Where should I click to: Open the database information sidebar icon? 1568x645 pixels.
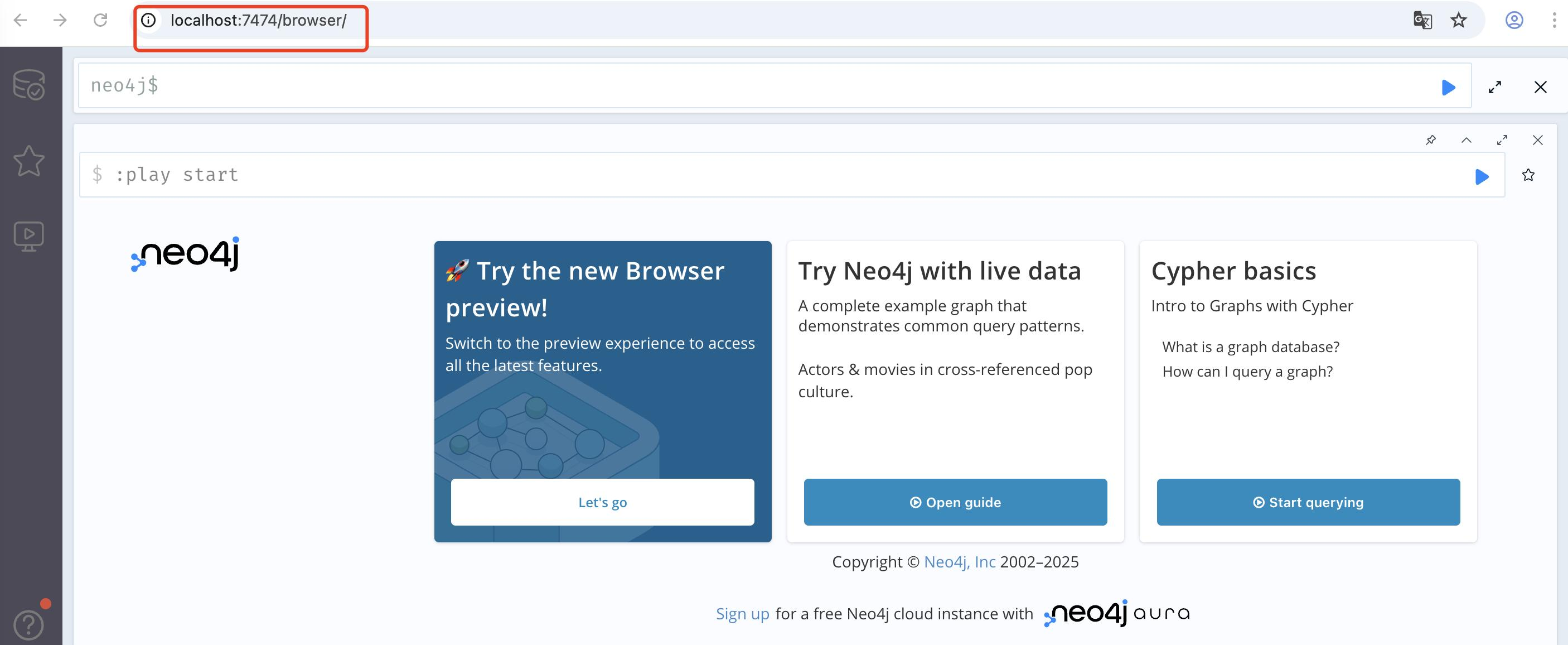[x=28, y=85]
